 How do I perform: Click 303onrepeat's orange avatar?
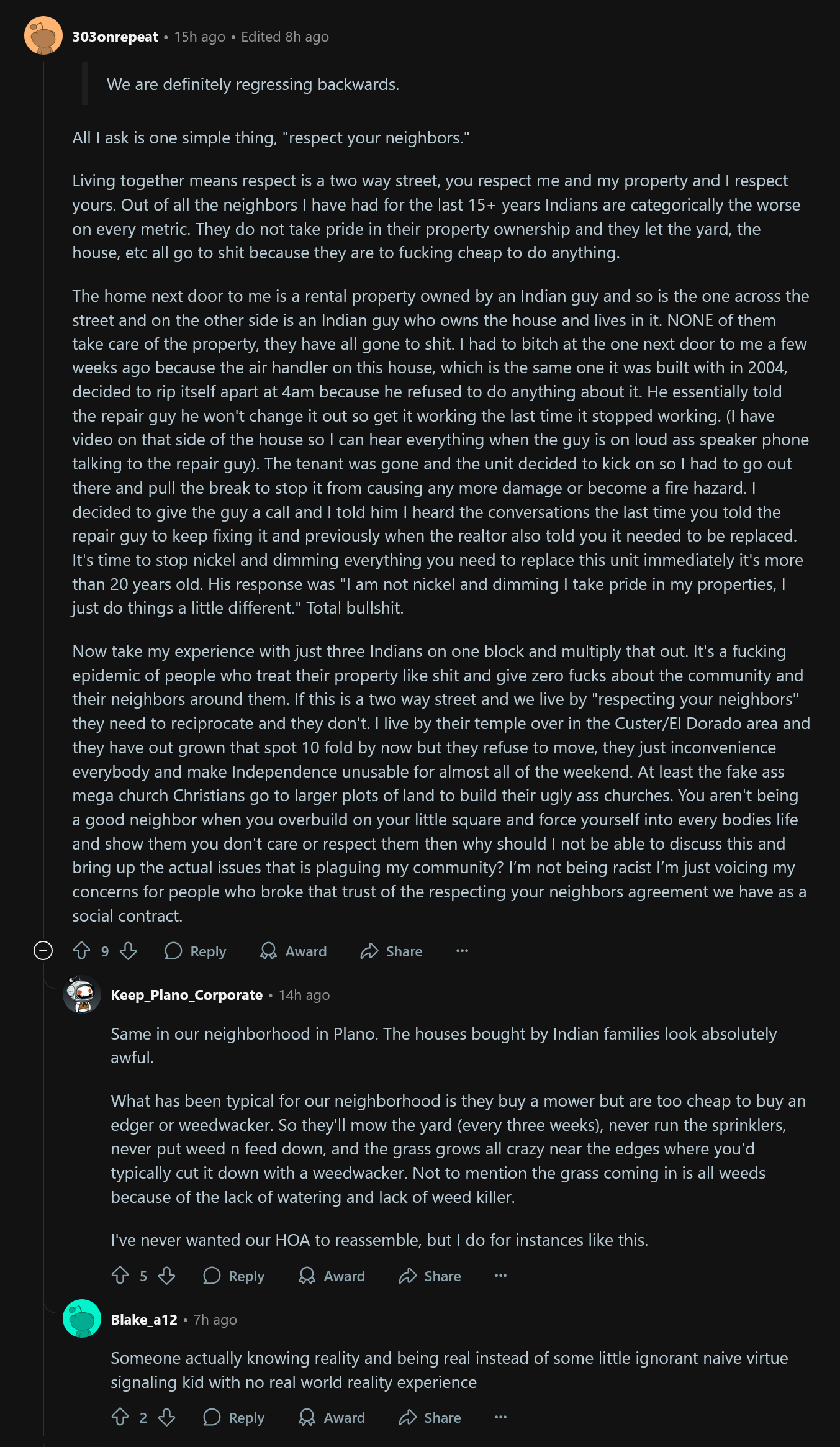pos(43,36)
